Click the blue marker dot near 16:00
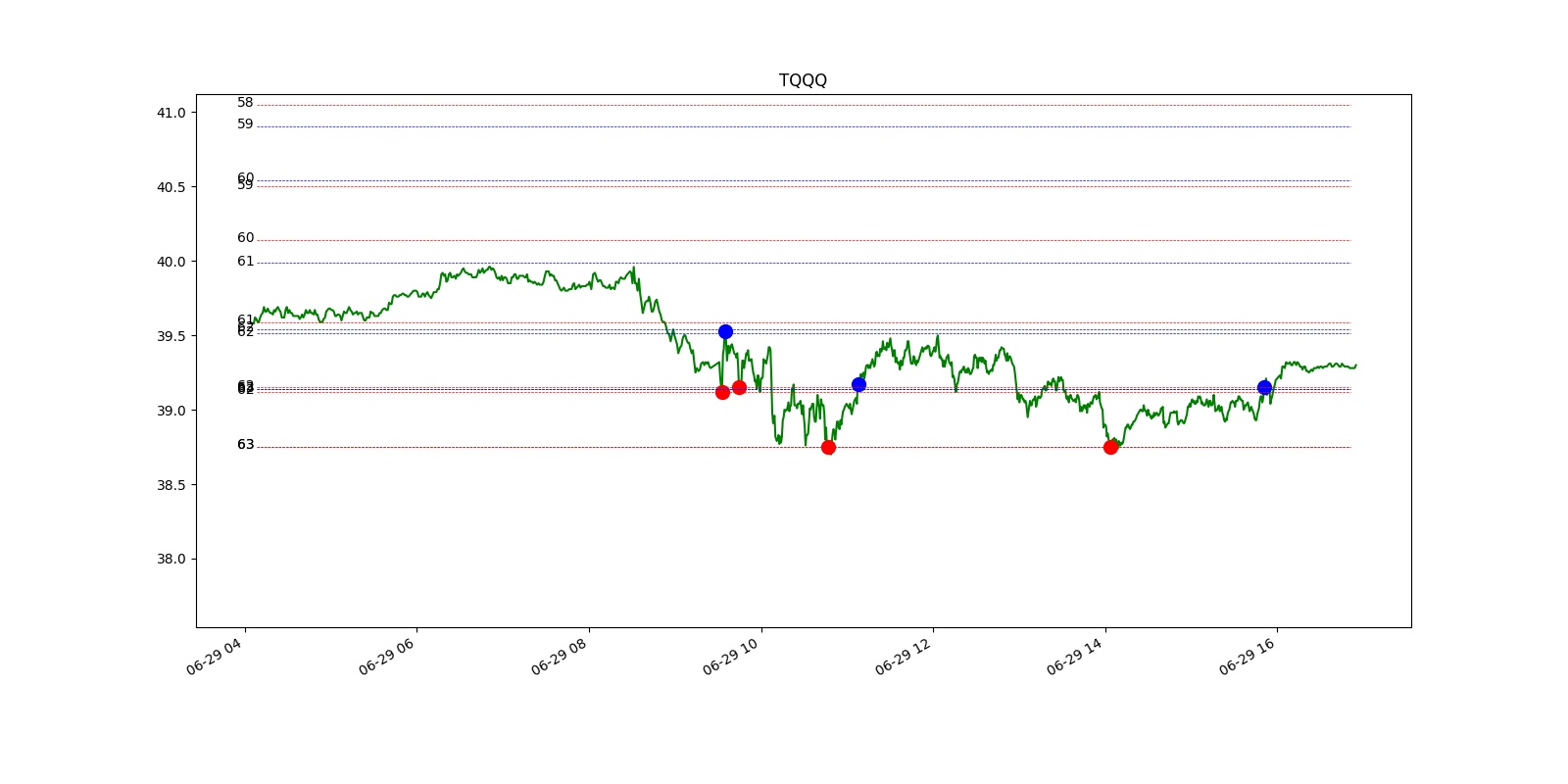The width and height of the screenshot is (1568, 784). coord(1264,387)
